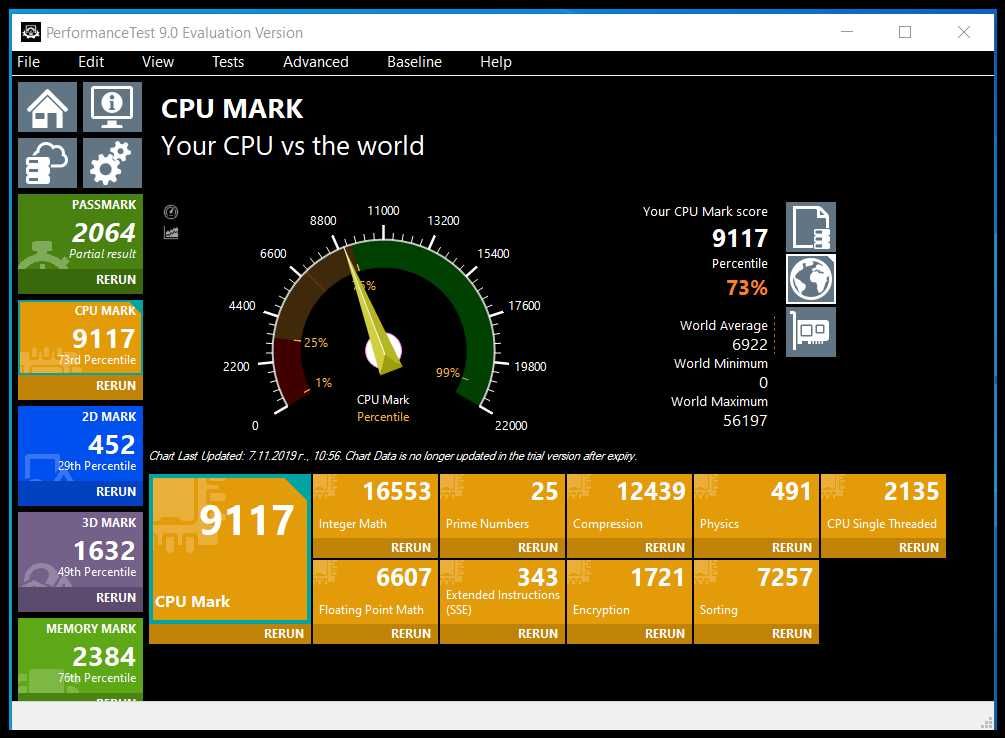The image size is (1005, 738).
Task: Click the 'Your CPU Mark score' label
Action: tap(705, 212)
